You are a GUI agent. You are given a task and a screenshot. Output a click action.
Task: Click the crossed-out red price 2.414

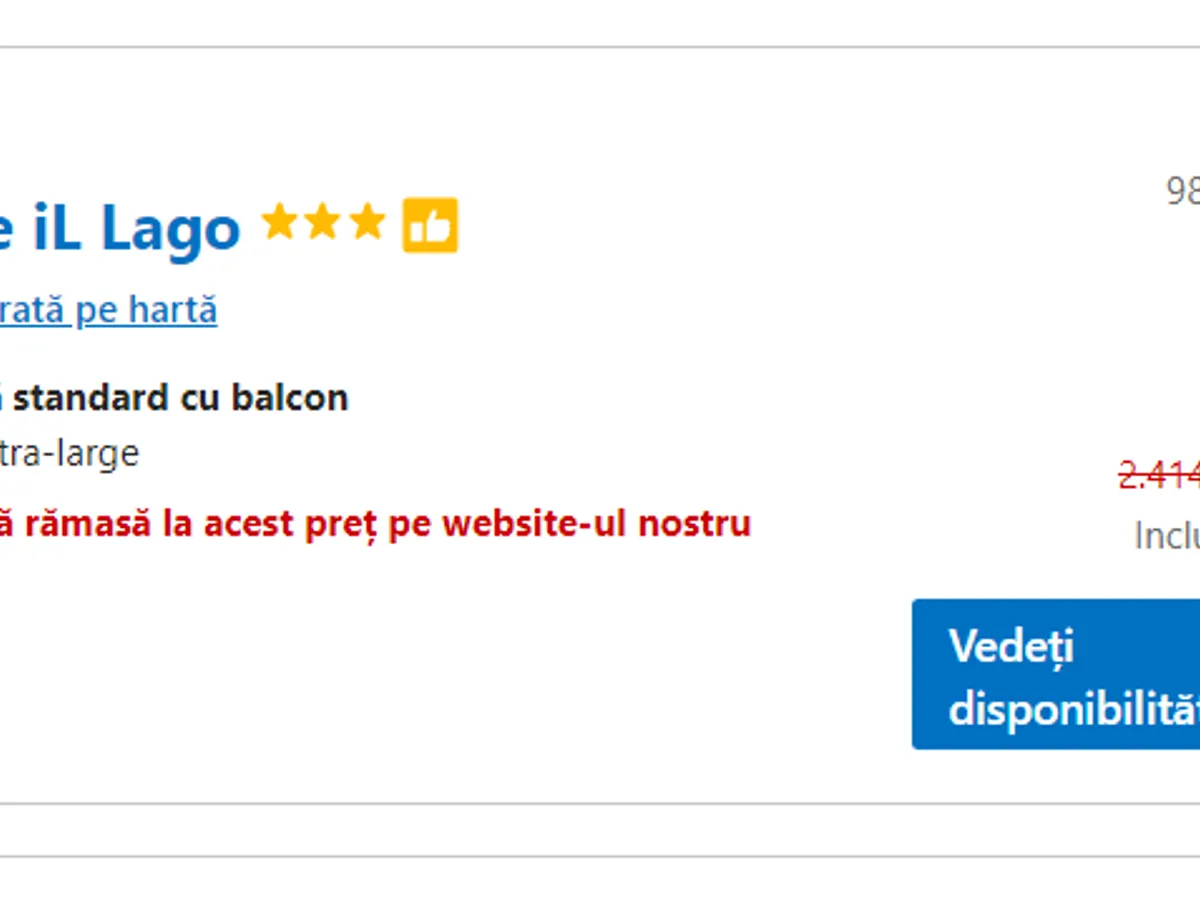tap(1160, 475)
